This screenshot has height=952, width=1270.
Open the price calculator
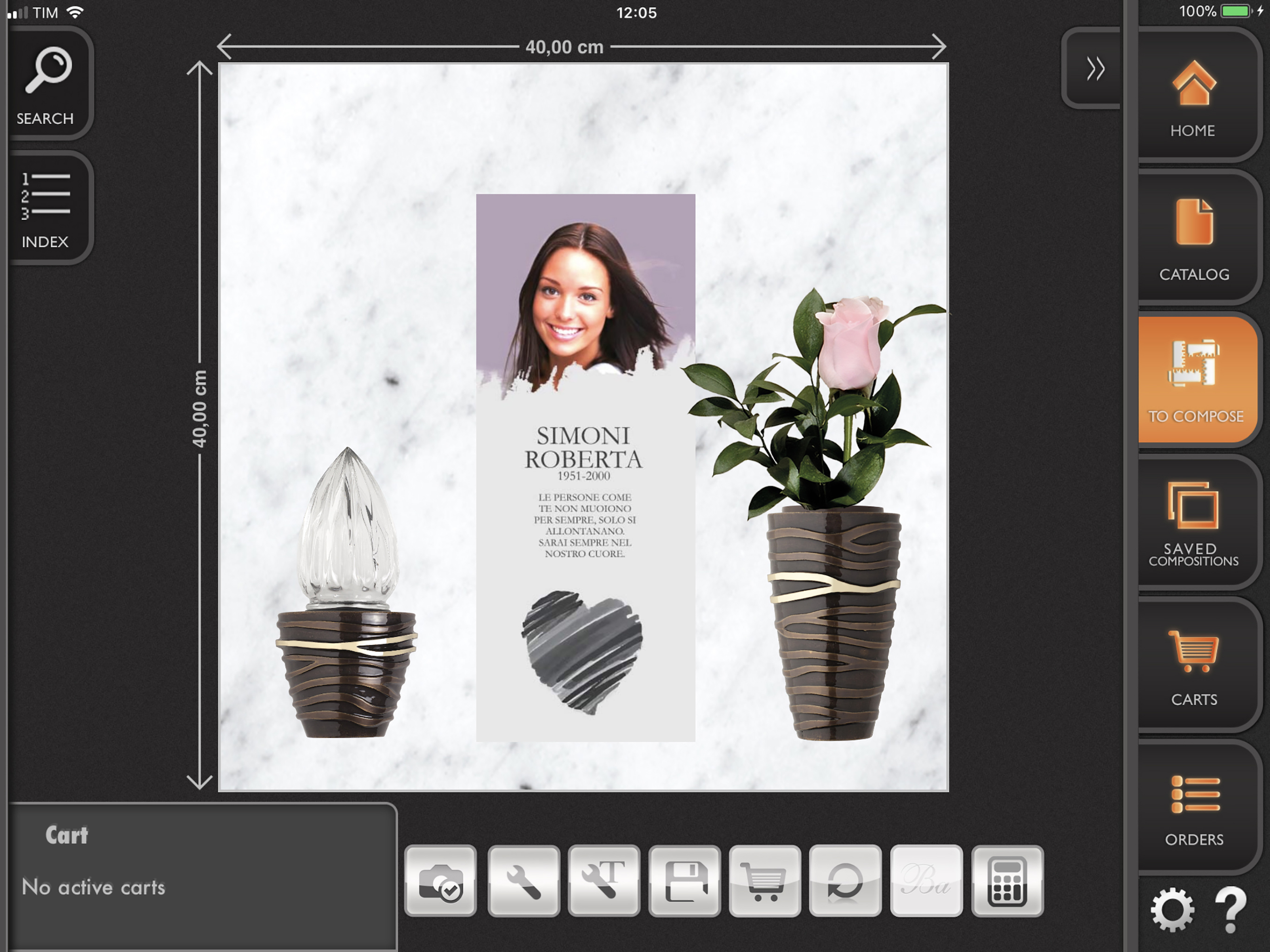(x=1007, y=881)
